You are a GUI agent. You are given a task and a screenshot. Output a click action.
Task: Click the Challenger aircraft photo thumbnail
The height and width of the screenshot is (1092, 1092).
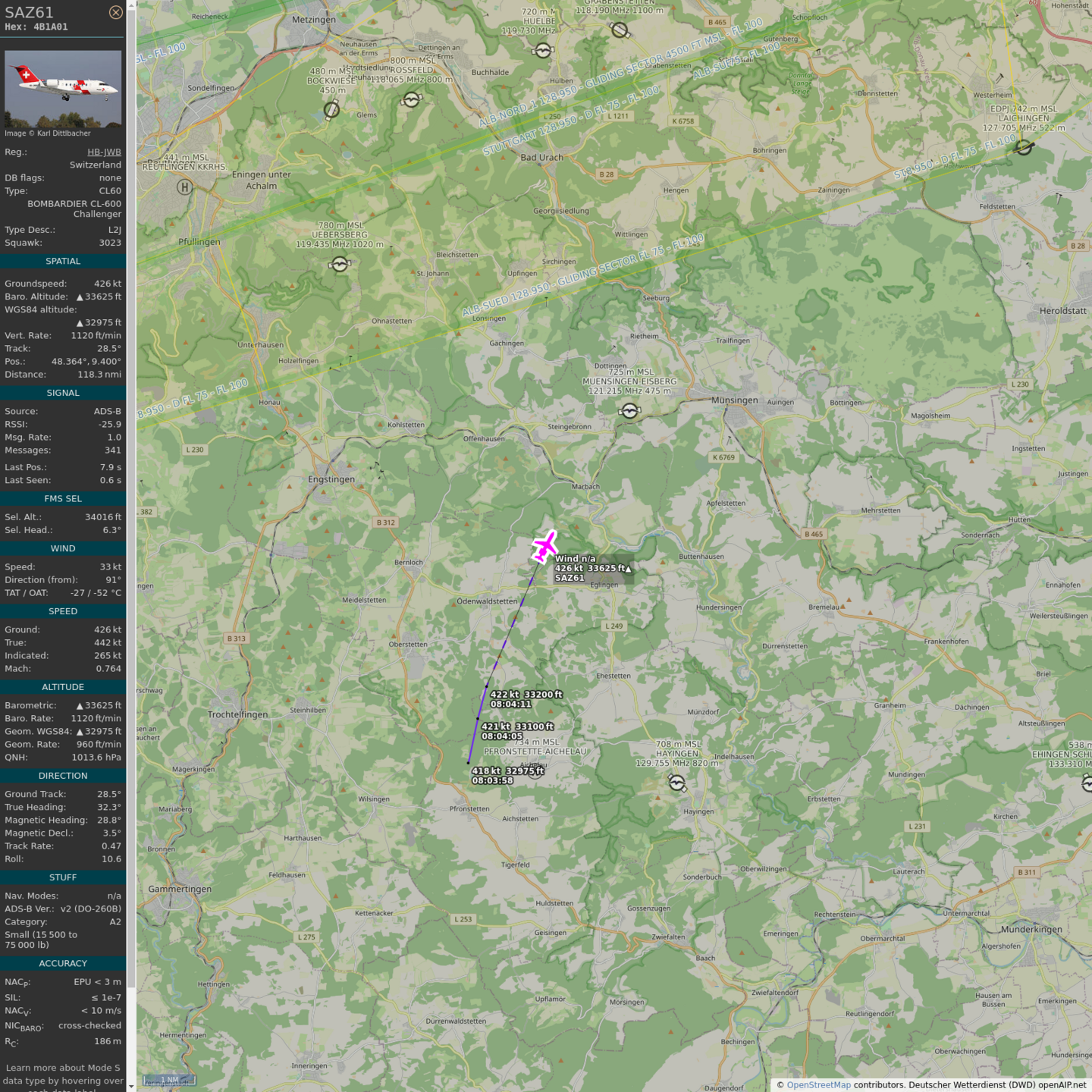point(63,89)
